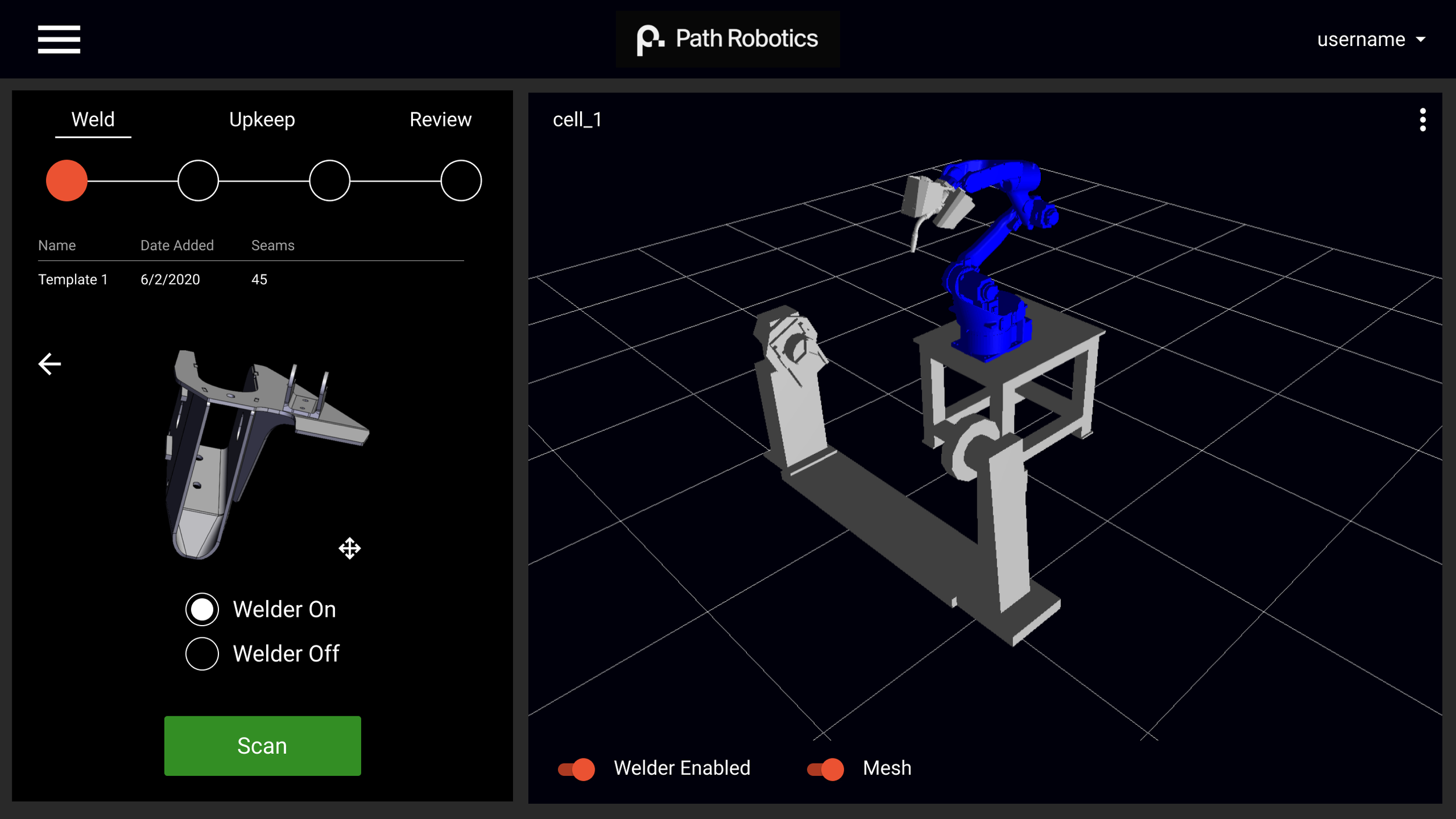Screen dimensions: 1456x819
Task: Open the hamburger menu
Action: click(59, 39)
